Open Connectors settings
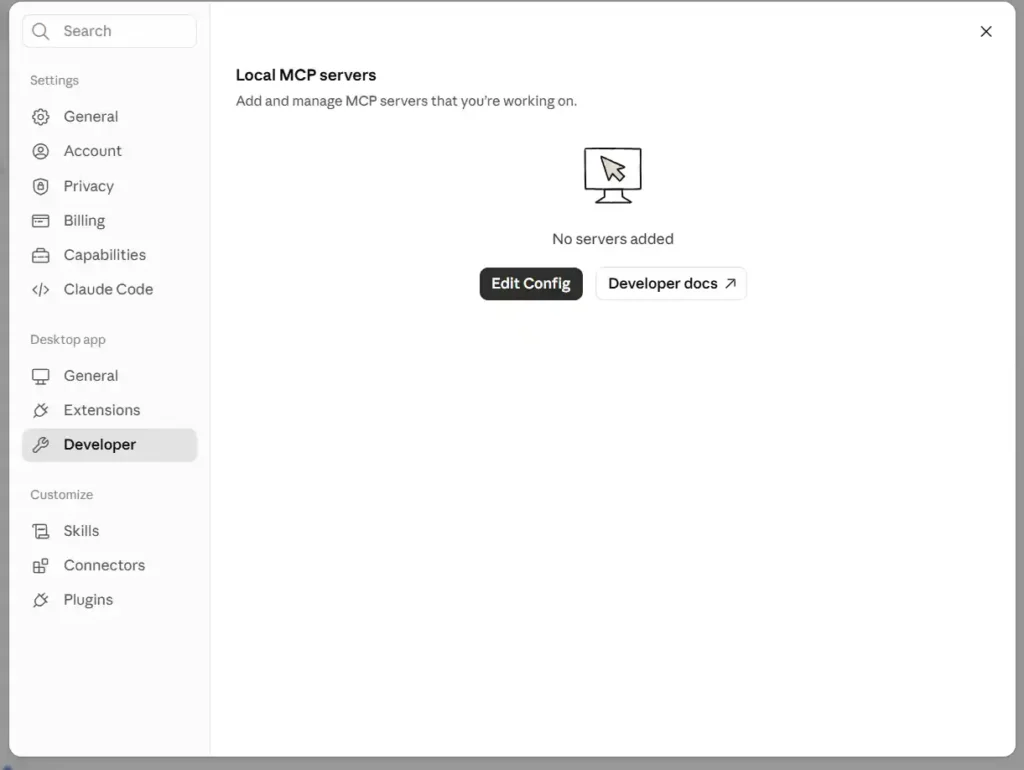The width and height of the screenshot is (1024, 770). pyautogui.click(x=110, y=566)
